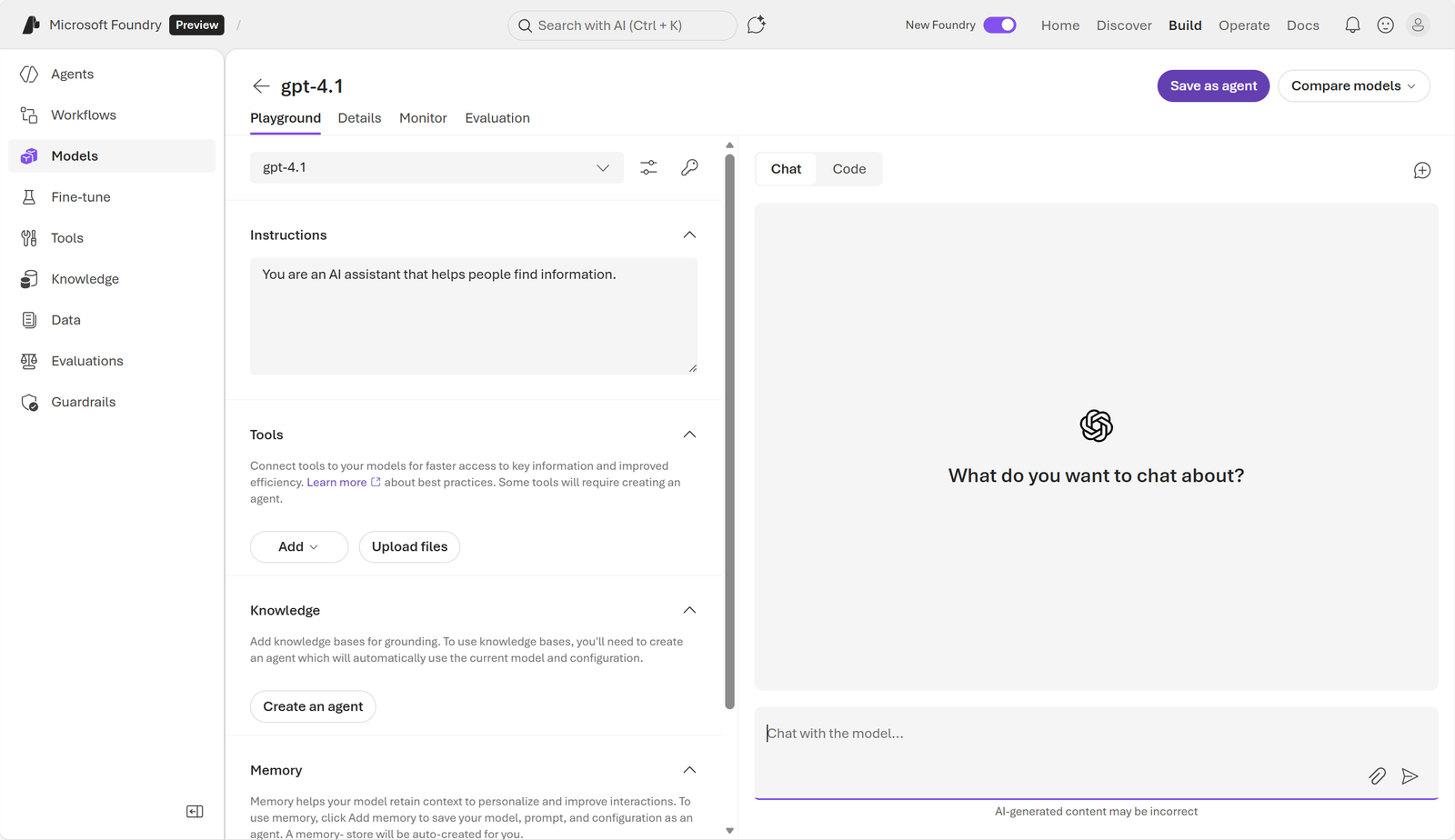Click the Create an agent button
The image size is (1455, 840).
pos(313,706)
